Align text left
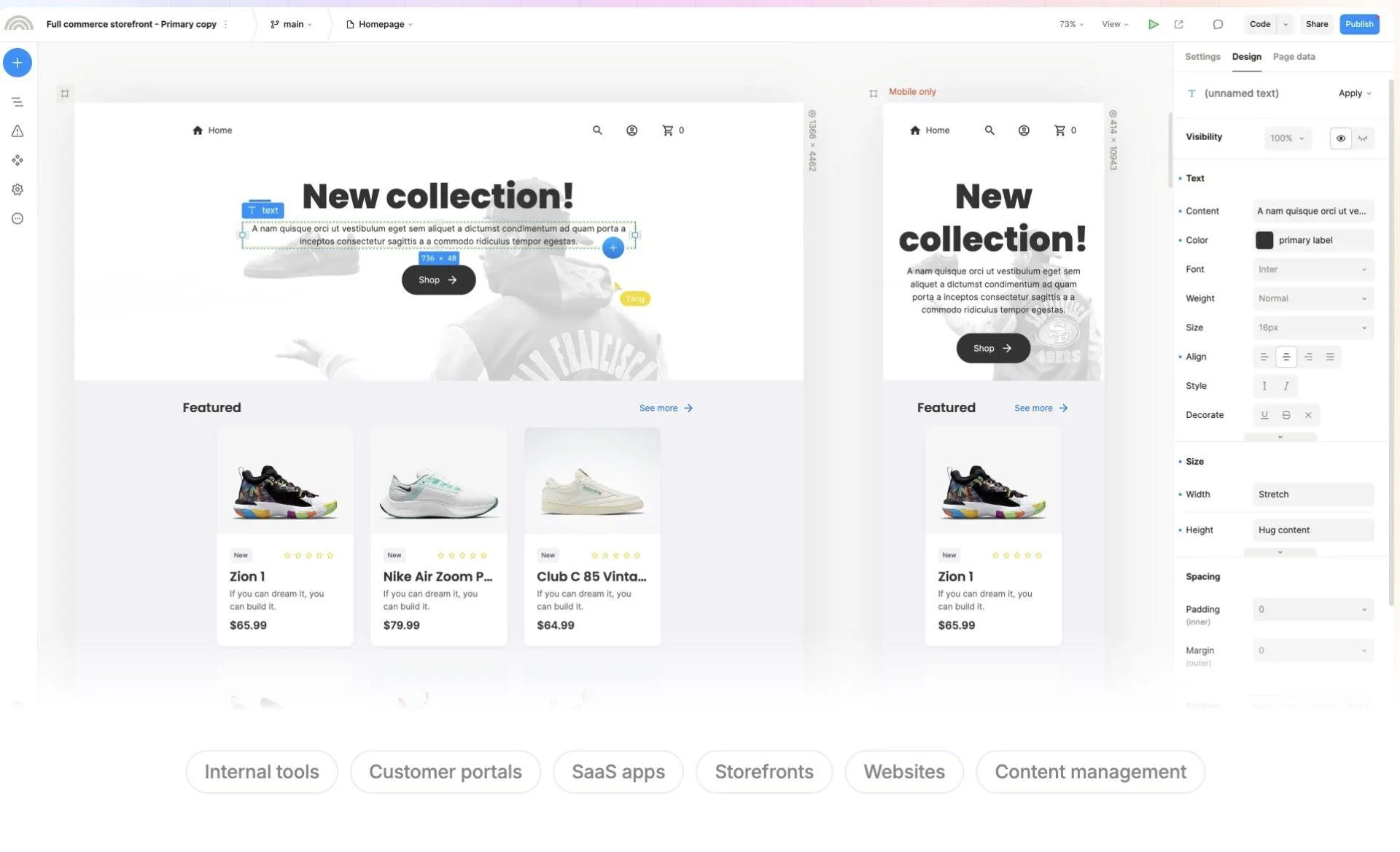Screen dimensions: 1400x852 (1264, 357)
